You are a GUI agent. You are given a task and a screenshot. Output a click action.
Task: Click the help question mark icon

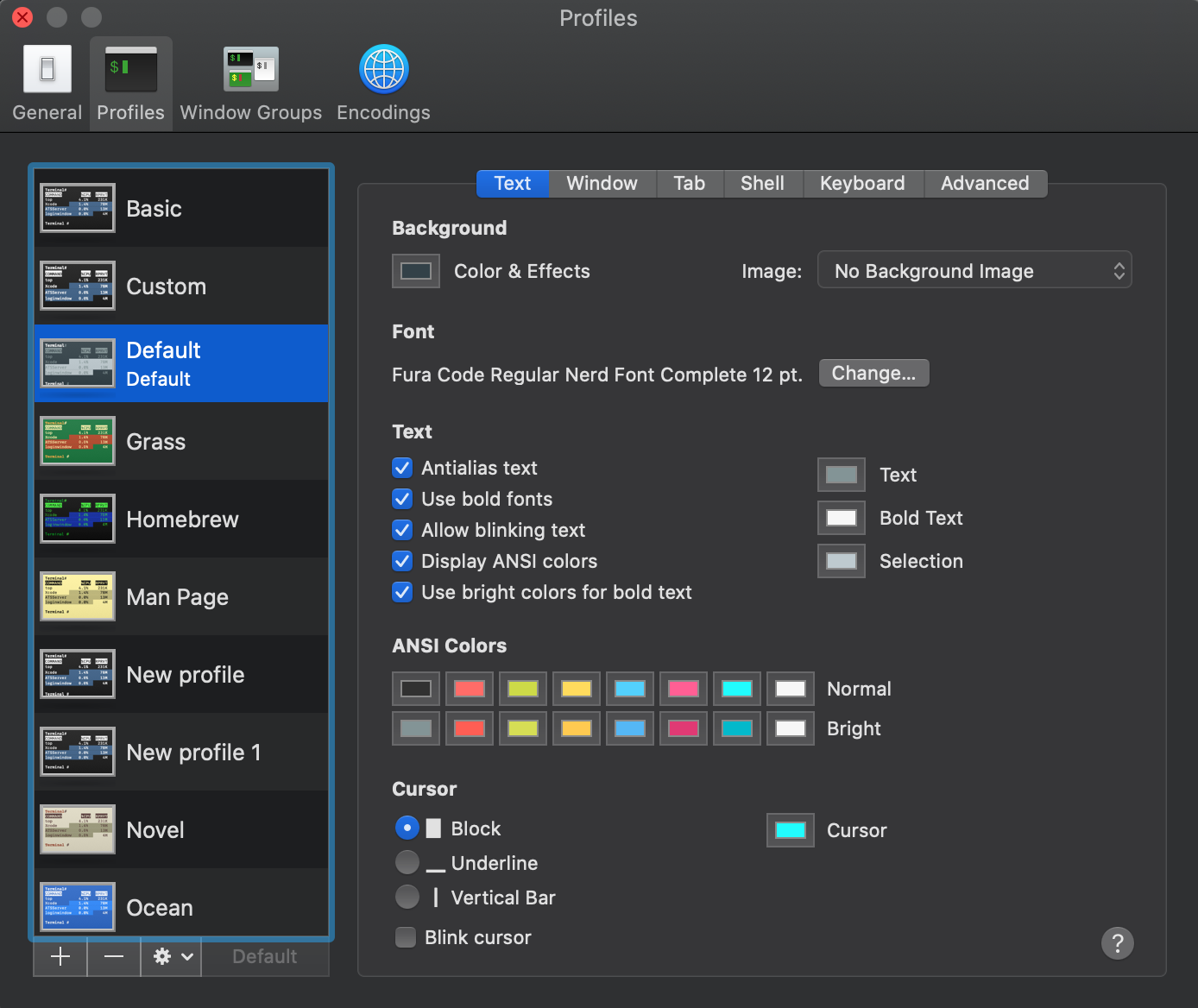click(x=1118, y=943)
